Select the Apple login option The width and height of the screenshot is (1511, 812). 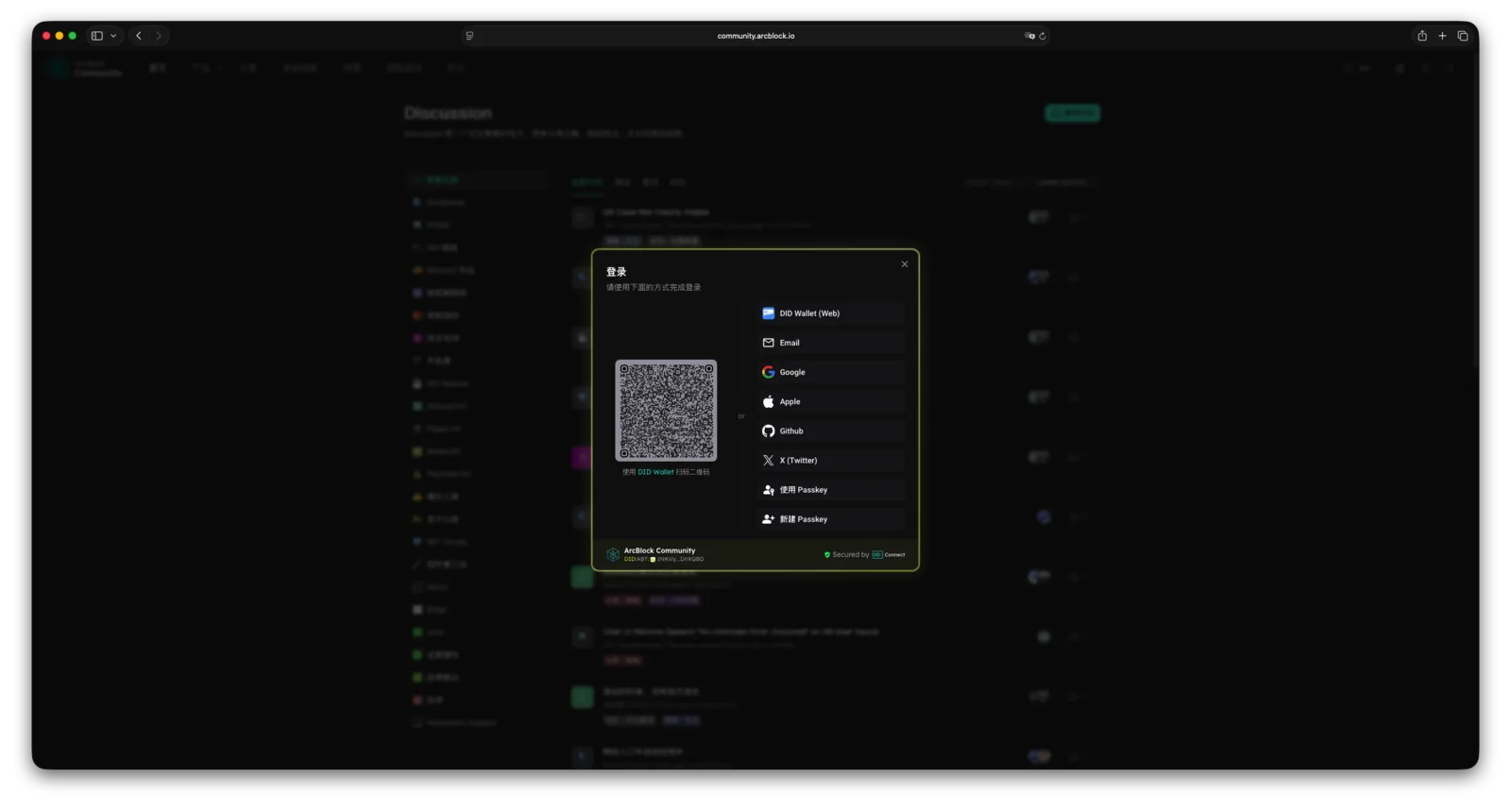point(831,401)
